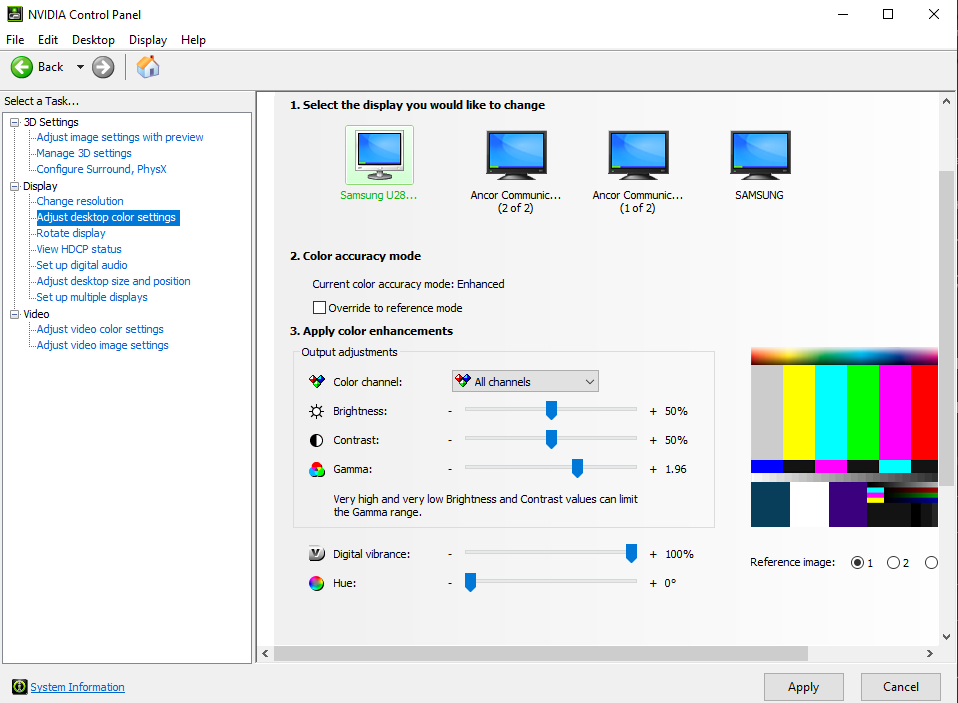
Task: Select Adjust desktop color settings task
Action: pyautogui.click(x=106, y=217)
